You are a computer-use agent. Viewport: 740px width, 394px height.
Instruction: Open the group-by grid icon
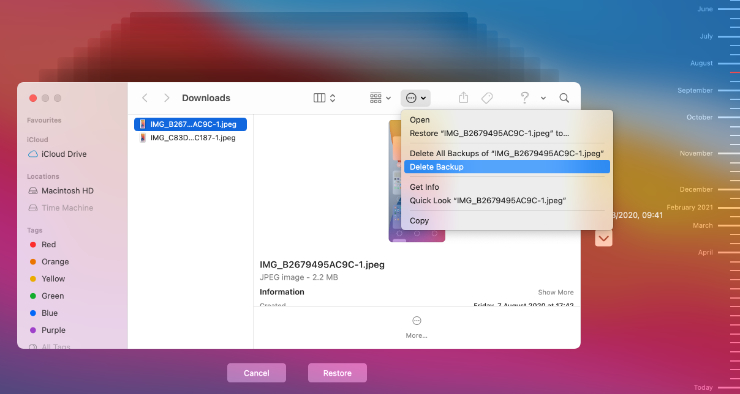tap(376, 98)
